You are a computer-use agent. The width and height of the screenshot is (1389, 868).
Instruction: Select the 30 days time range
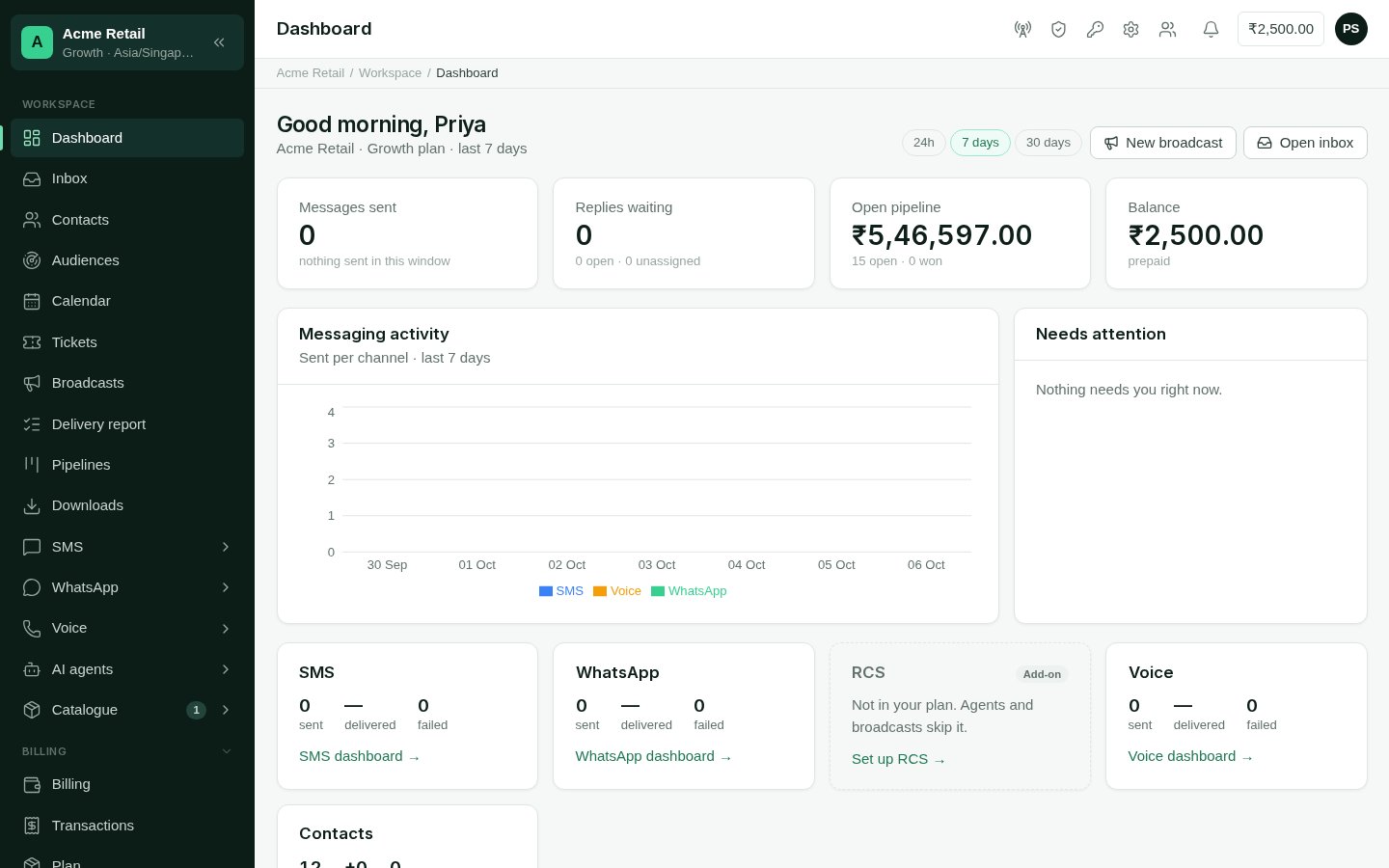point(1049,143)
